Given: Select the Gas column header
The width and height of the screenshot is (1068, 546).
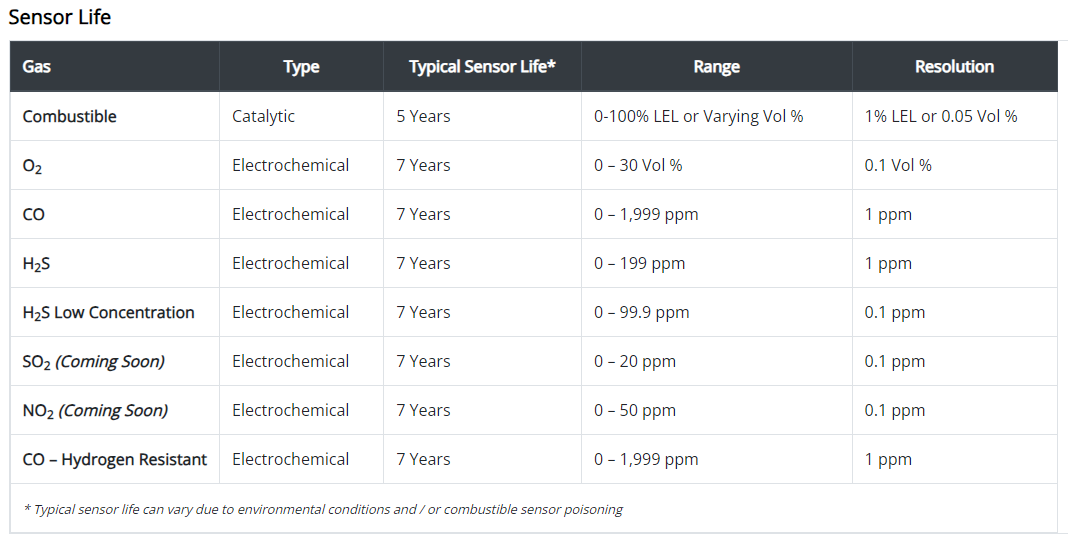Looking at the screenshot, I should pyautogui.click(x=37, y=67).
